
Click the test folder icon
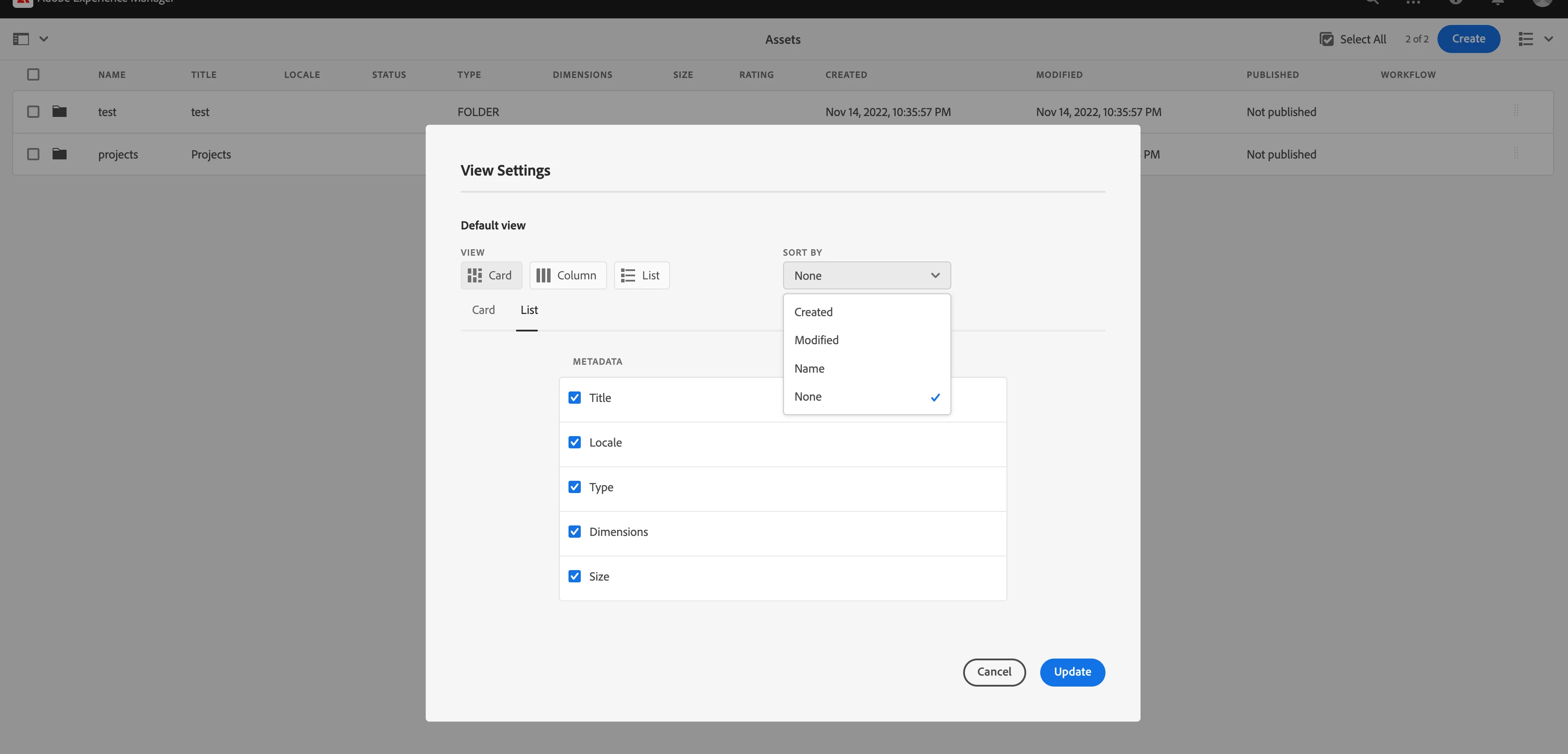pos(59,111)
